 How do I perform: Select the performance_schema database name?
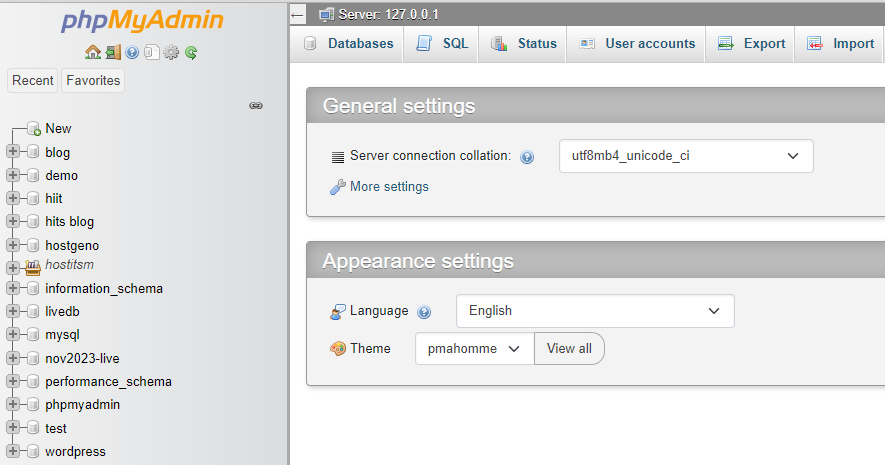(x=108, y=381)
